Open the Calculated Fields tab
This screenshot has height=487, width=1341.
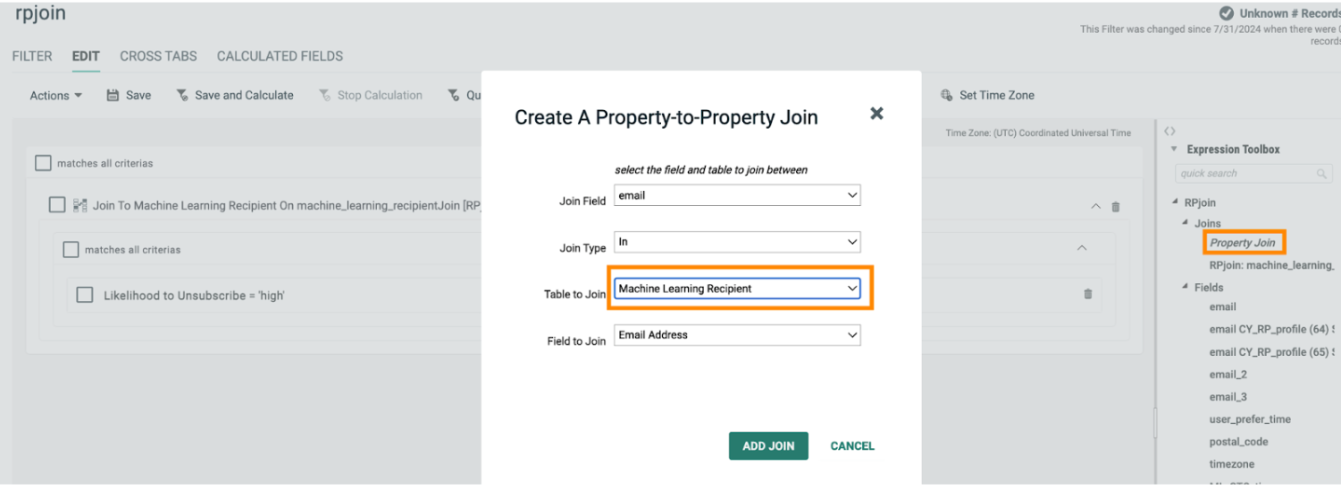tap(280, 56)
